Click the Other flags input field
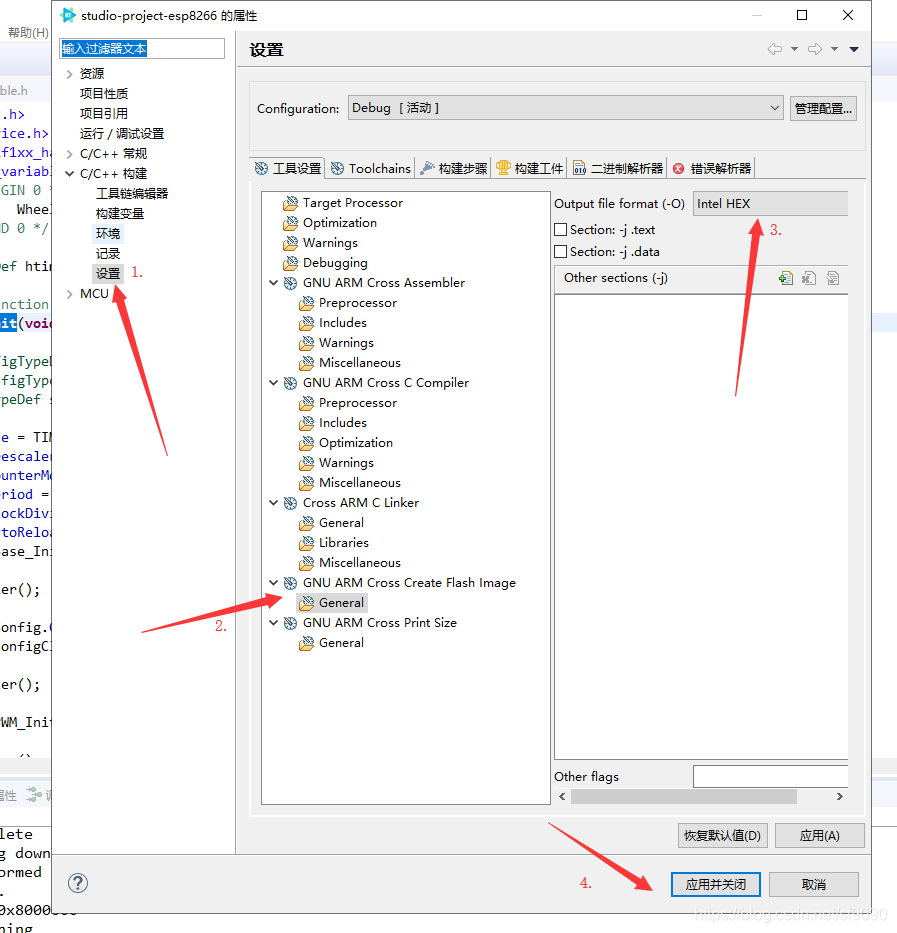897x933 pixels. 770,777
